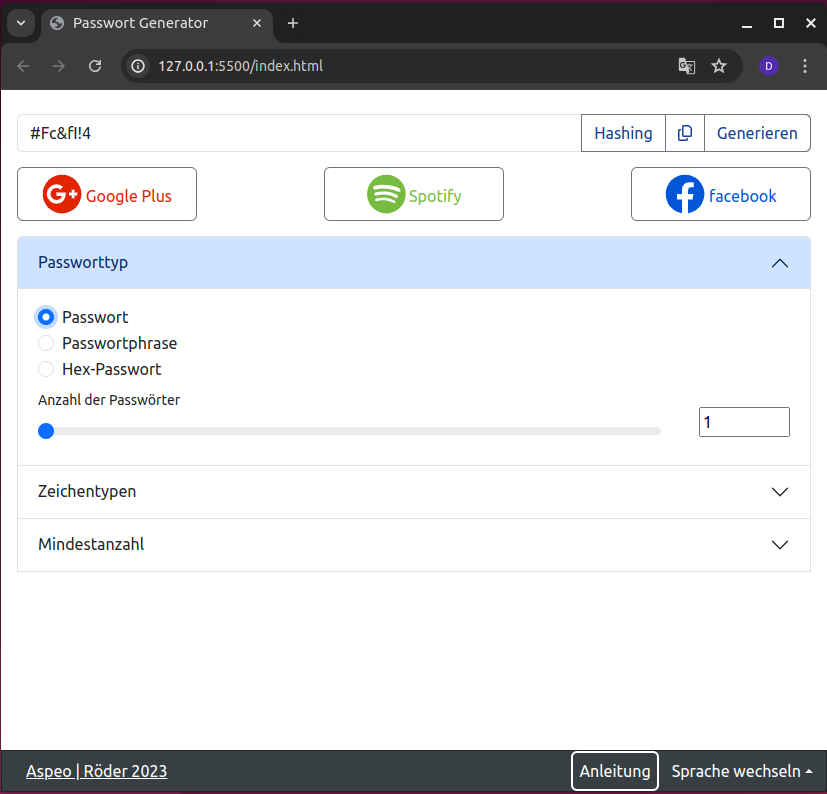Open the Chrome three-dot menu

tap(804, 66)
